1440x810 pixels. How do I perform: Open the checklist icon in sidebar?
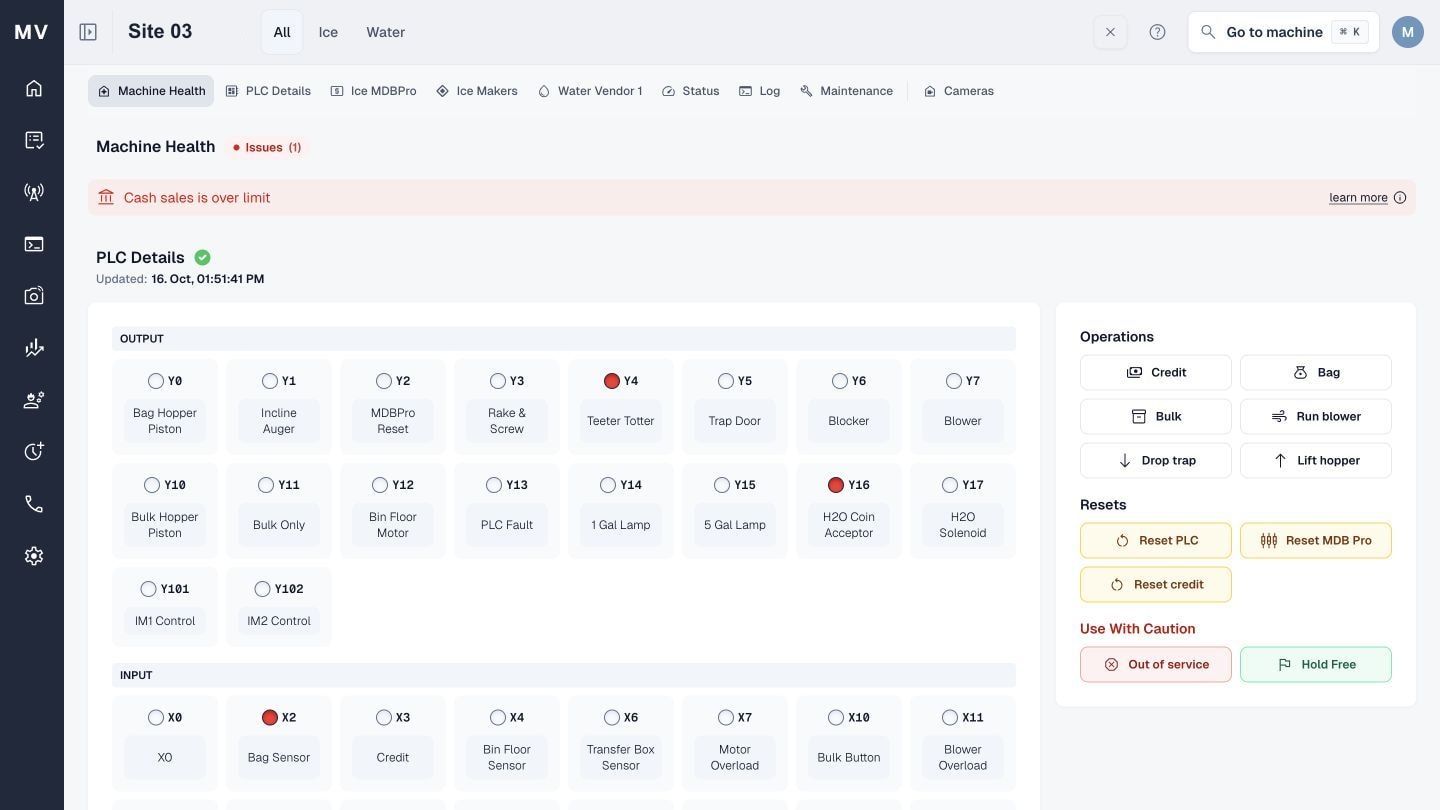[34, 140]
